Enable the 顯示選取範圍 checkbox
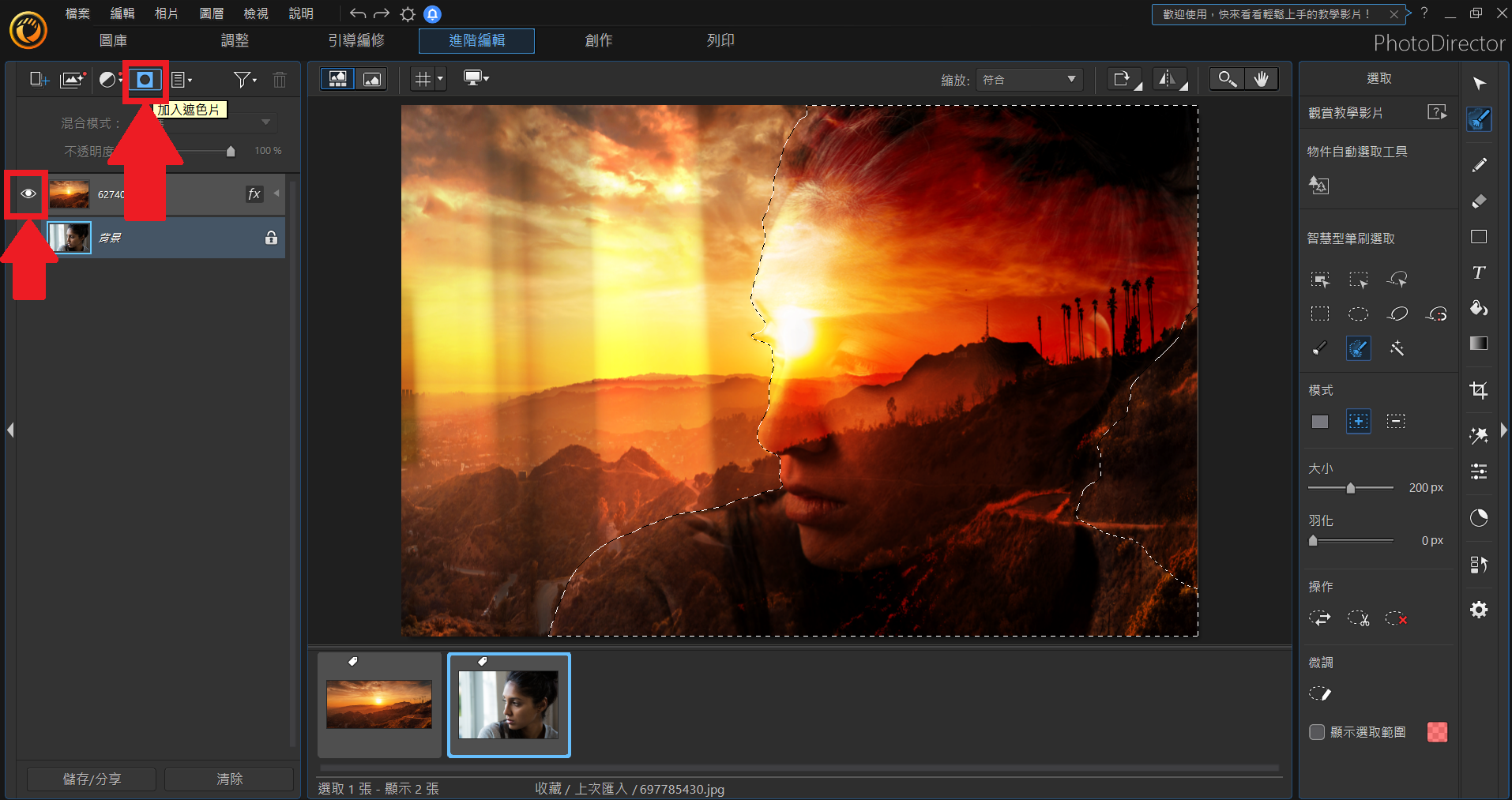Viewport: 1512px width, 800px height. click(x=1317, y=732)
